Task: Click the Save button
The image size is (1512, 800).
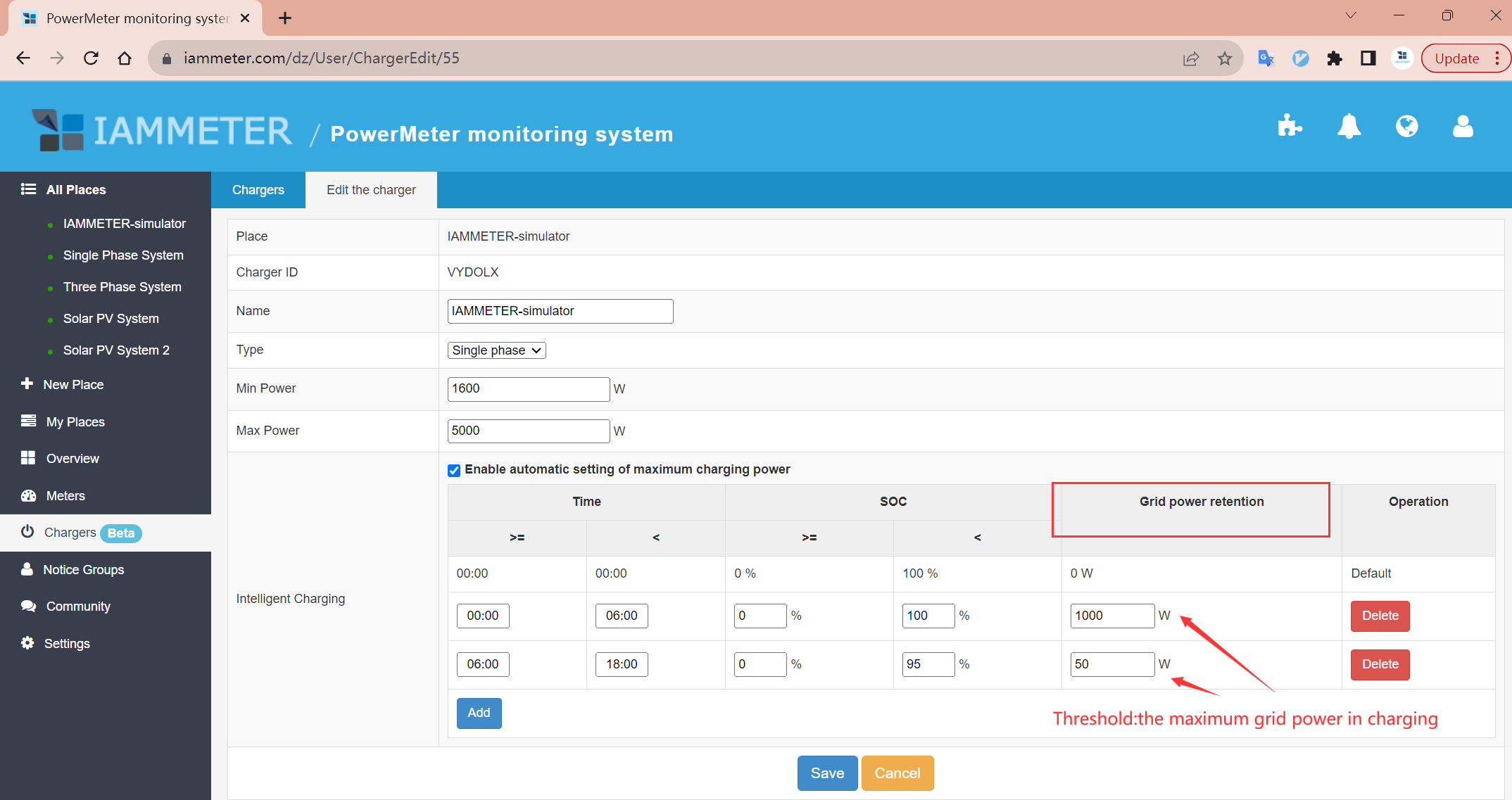Action: [x=826, y=773]
